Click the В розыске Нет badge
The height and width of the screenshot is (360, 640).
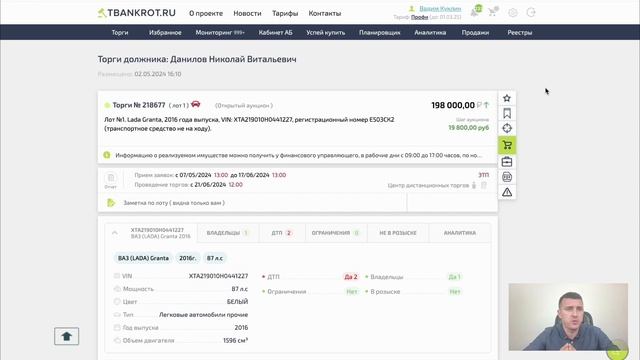pos(455,291)
